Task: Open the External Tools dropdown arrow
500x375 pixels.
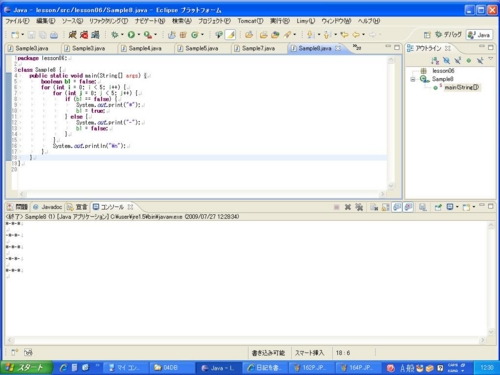Action: (155, 35)
